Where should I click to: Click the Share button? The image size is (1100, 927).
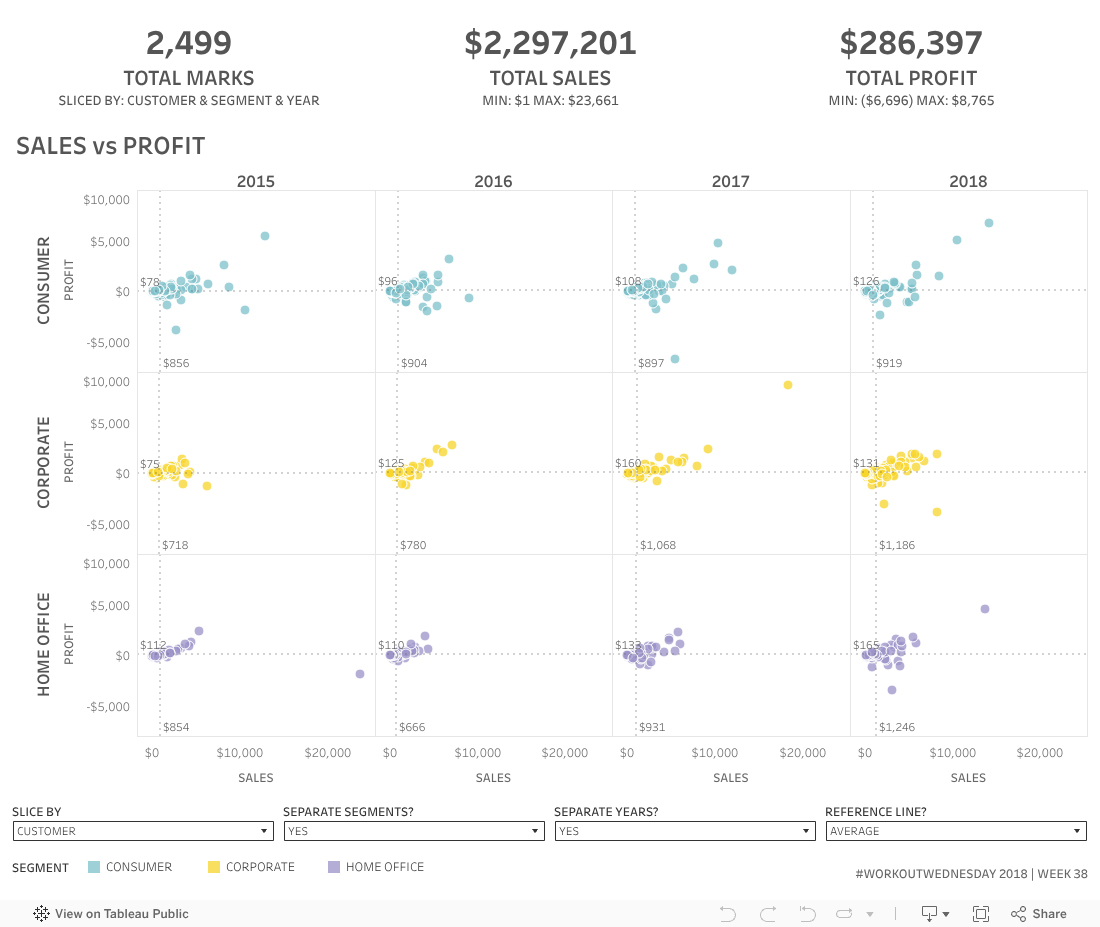pos(1039,913)
